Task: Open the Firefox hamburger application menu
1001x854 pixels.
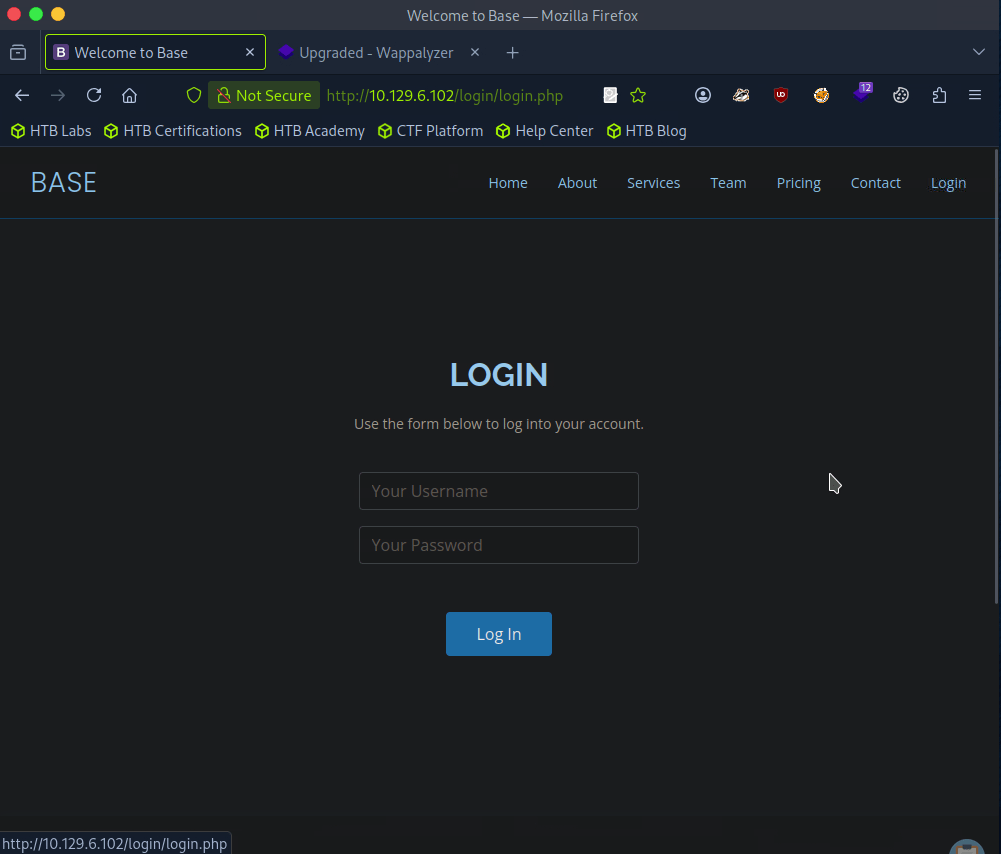Action: pyautogui.click(x=975, y=95)
